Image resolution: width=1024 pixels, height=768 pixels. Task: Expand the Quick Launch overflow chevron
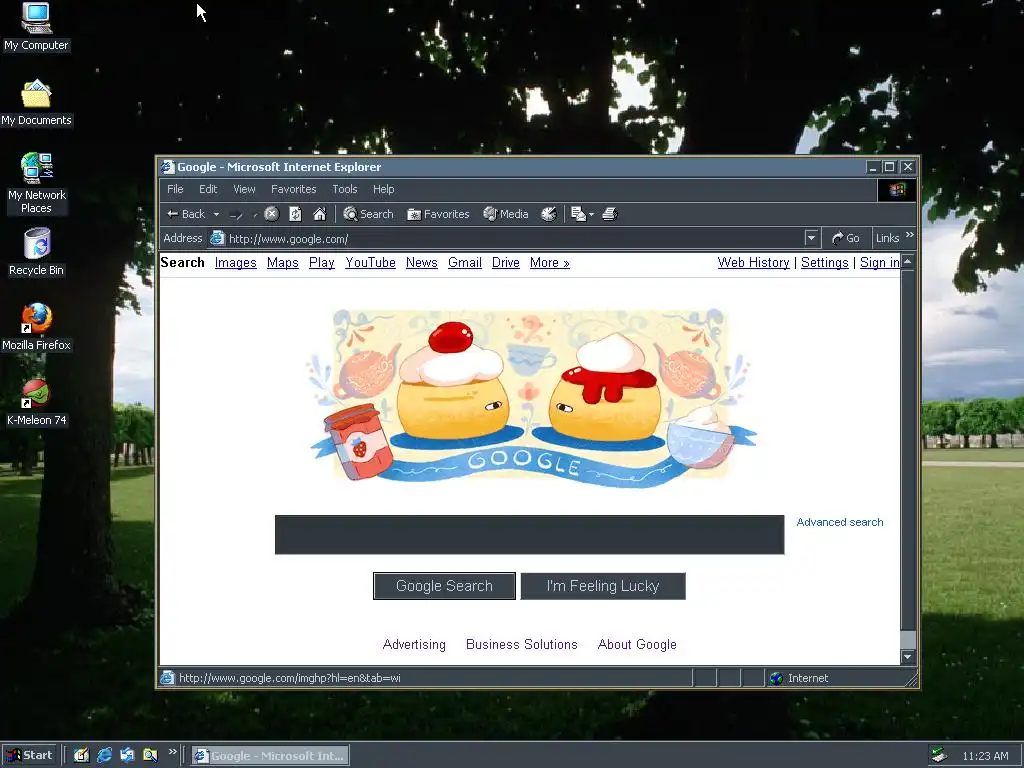(x=172, y=752)
